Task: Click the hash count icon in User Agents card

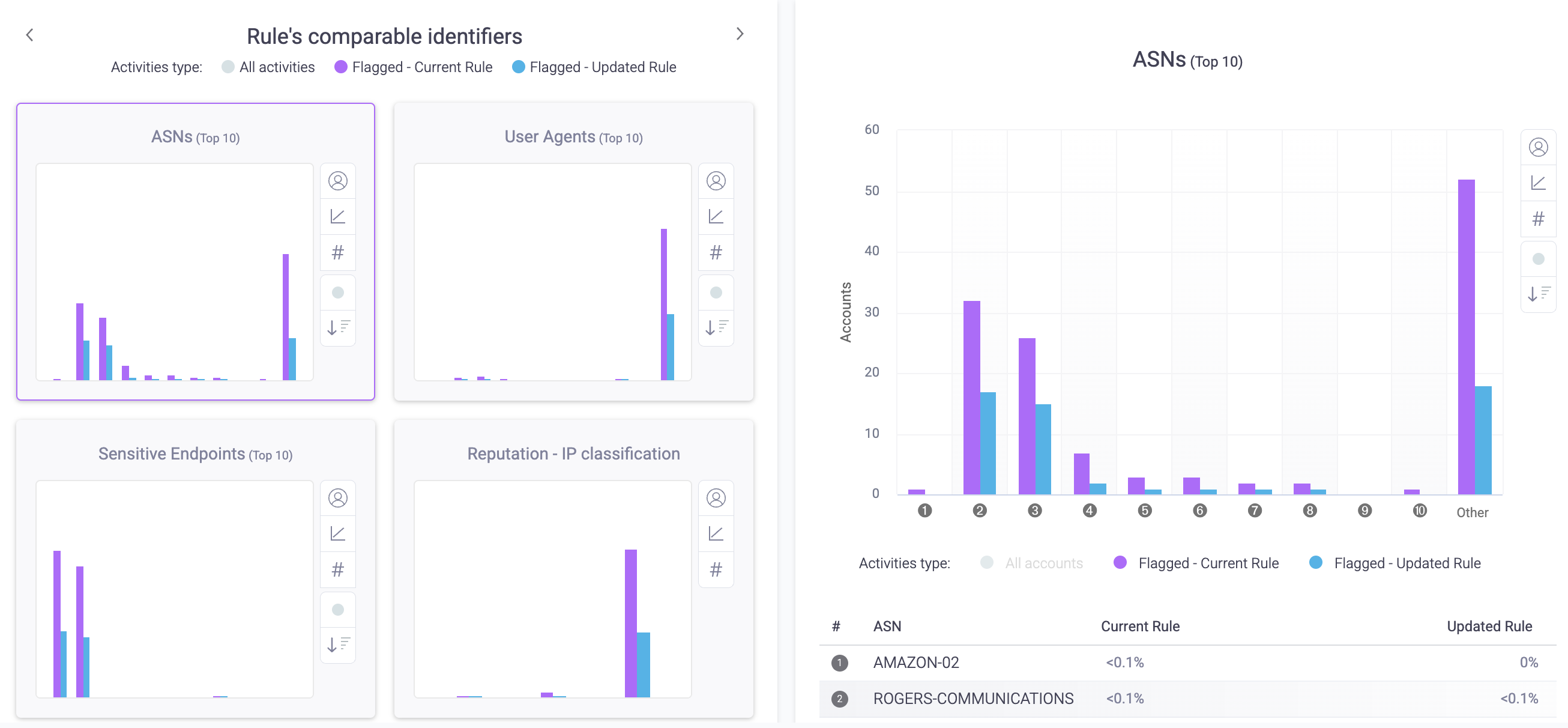Action: click(x=716, y=252)
